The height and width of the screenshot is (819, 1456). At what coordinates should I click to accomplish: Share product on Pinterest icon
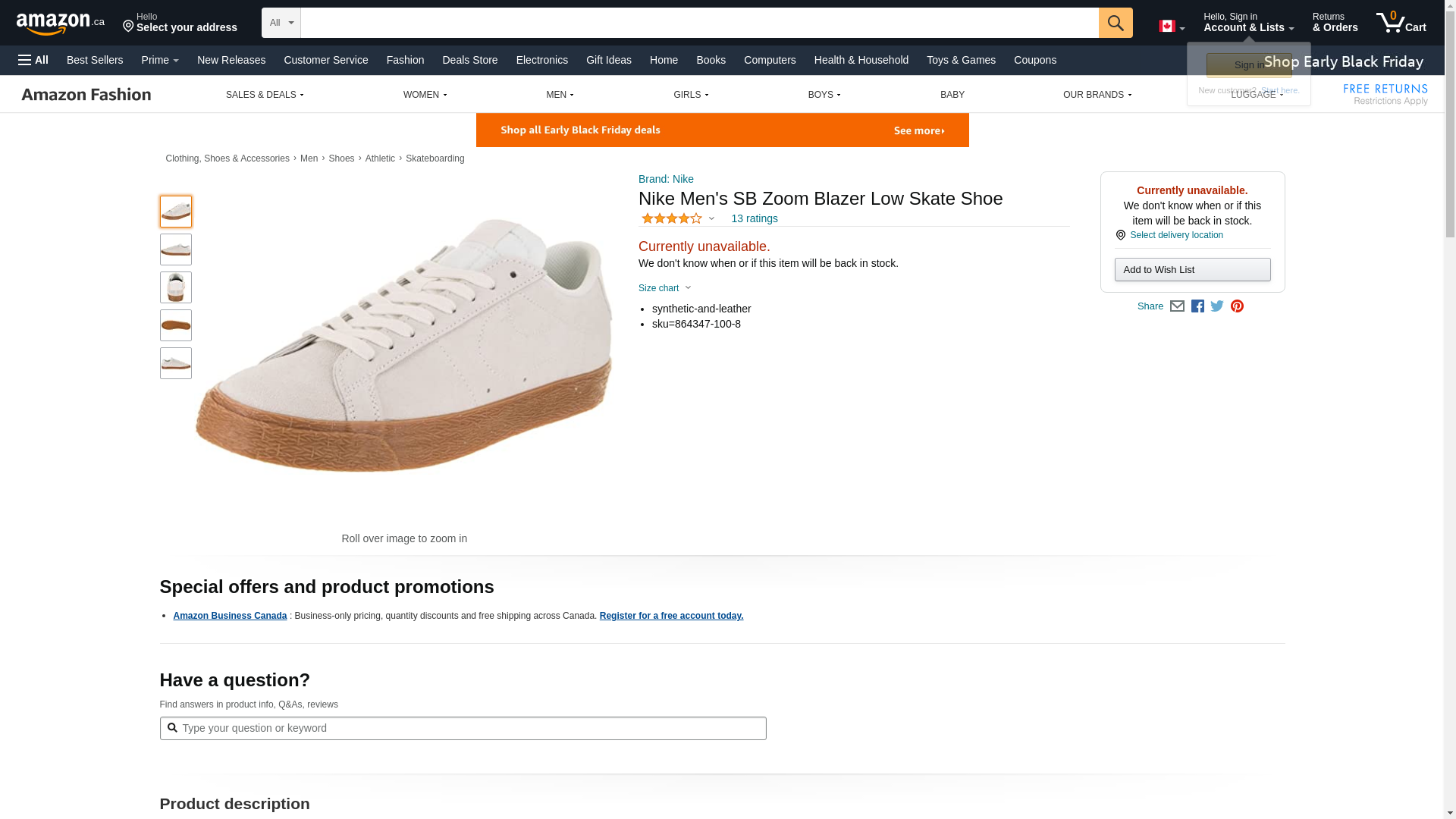[1237, 306]
